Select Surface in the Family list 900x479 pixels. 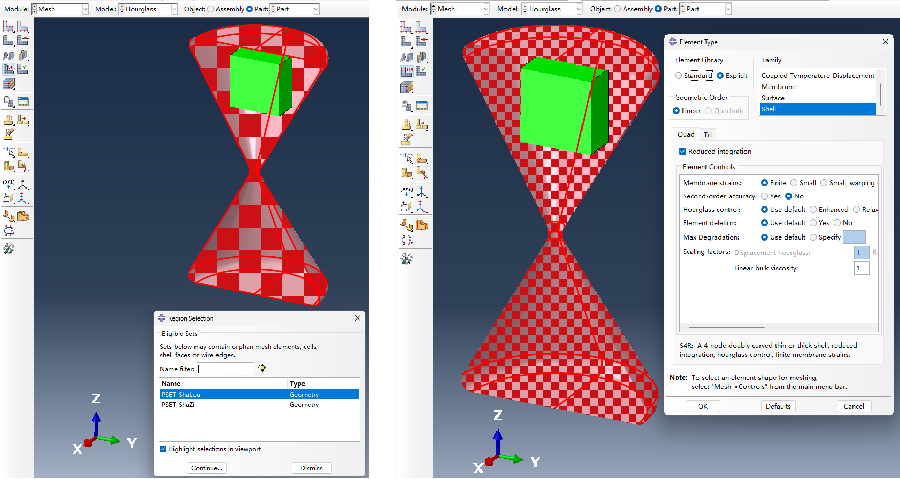[817, 98]
